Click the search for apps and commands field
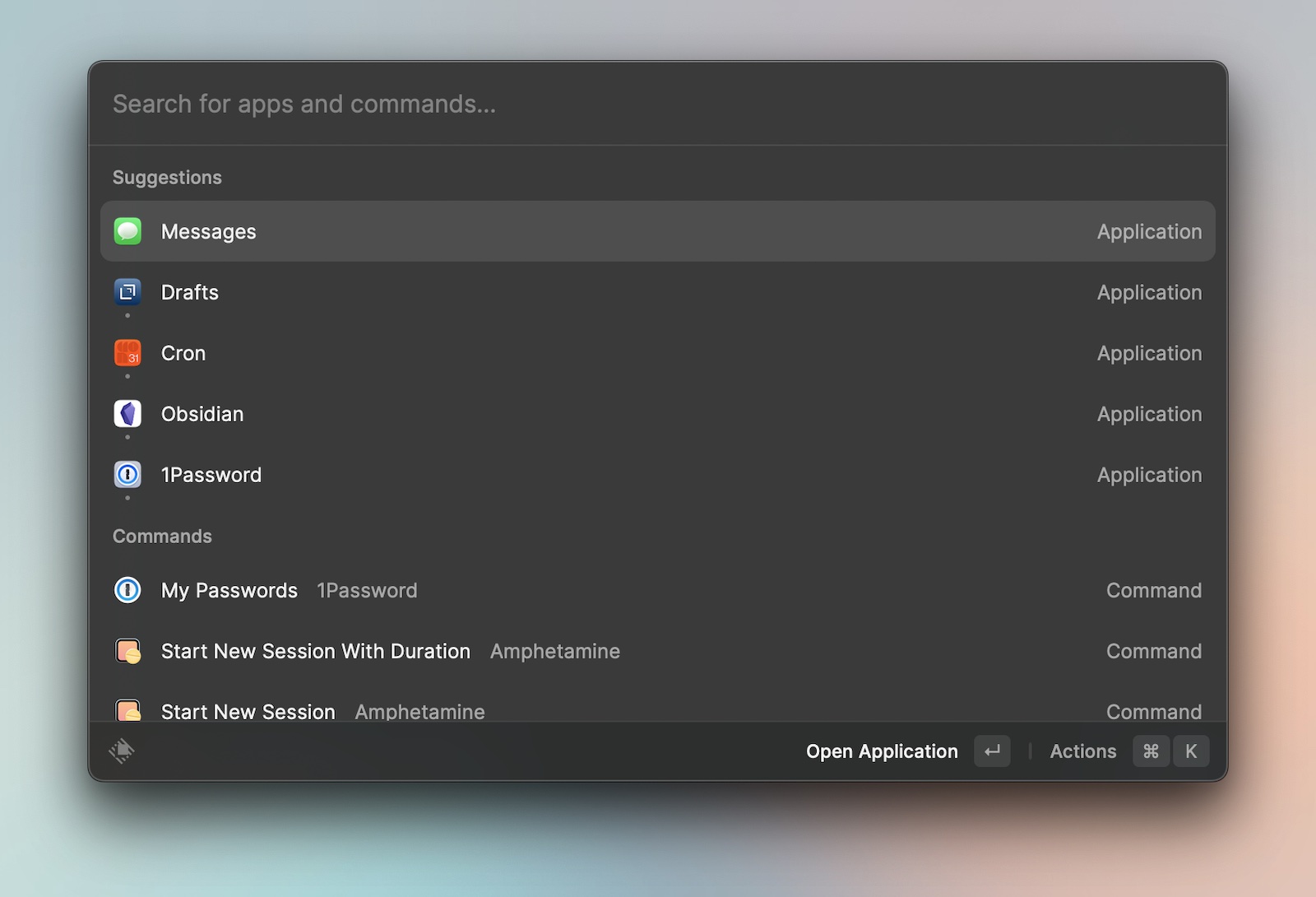 [x=658, y=105]
